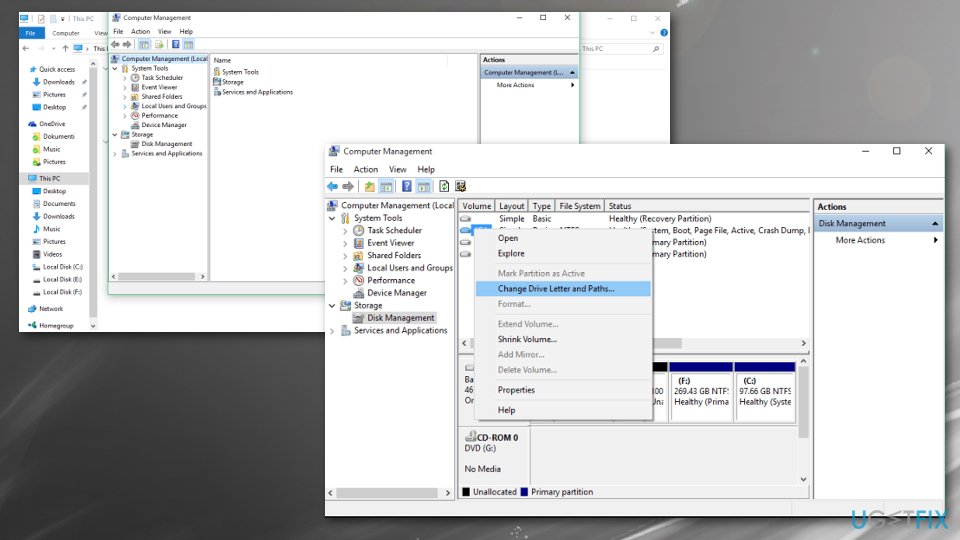Viewport: 960px width, 540px height.
Task: Open the Action menu in front Computer Management
Action: click(x=366, y=169)
